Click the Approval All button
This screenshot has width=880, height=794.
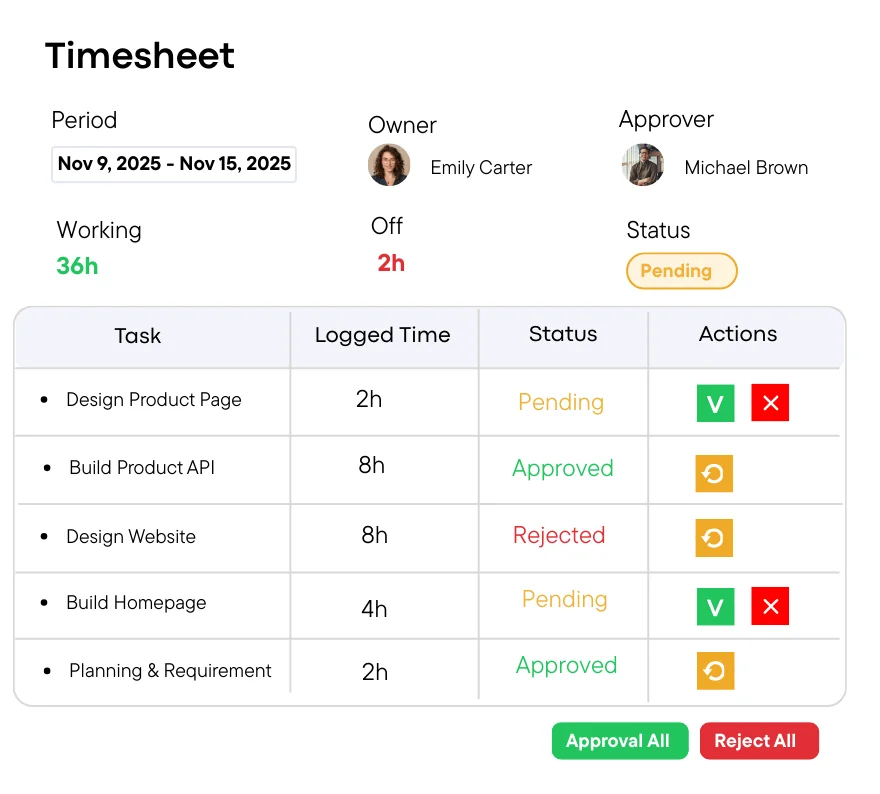click(620, 741)
